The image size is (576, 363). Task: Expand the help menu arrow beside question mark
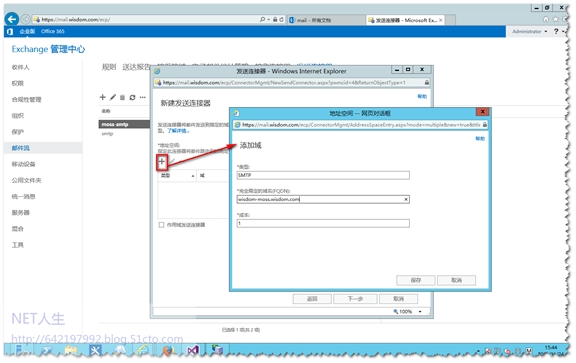click(563, 32)
